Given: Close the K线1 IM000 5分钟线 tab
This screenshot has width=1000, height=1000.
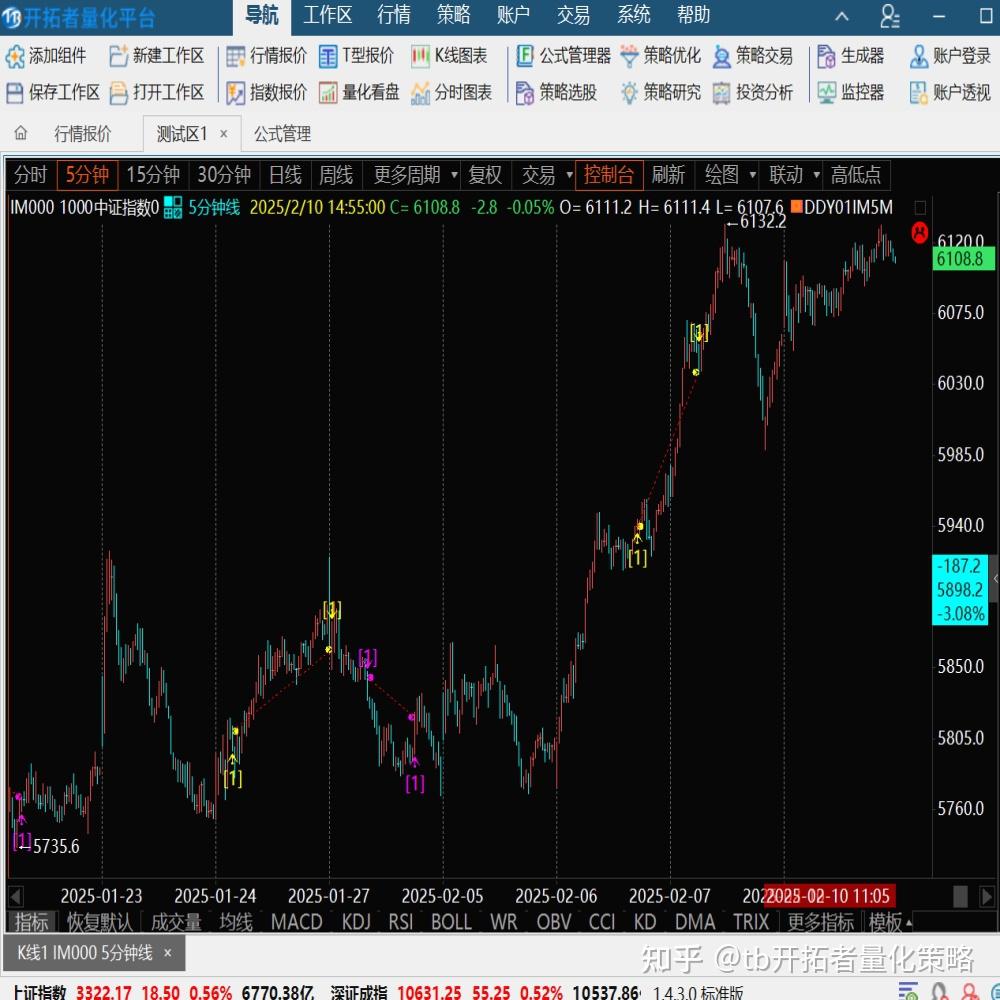Looking at the screenshot, I should [x=166, y=954].
